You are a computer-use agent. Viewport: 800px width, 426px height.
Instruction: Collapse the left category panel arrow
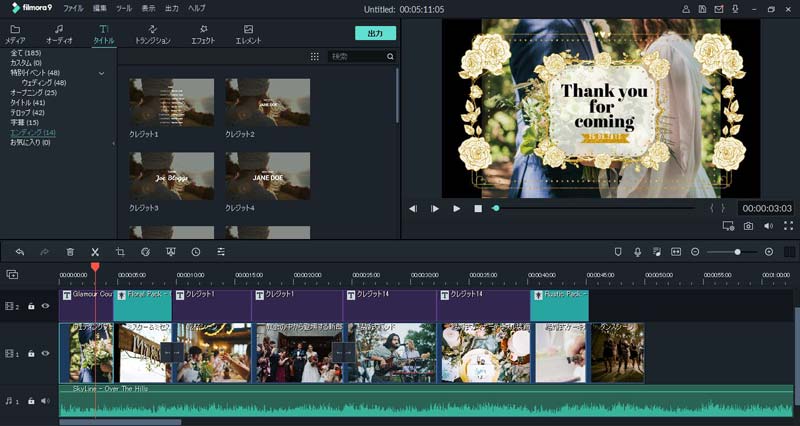113,144
